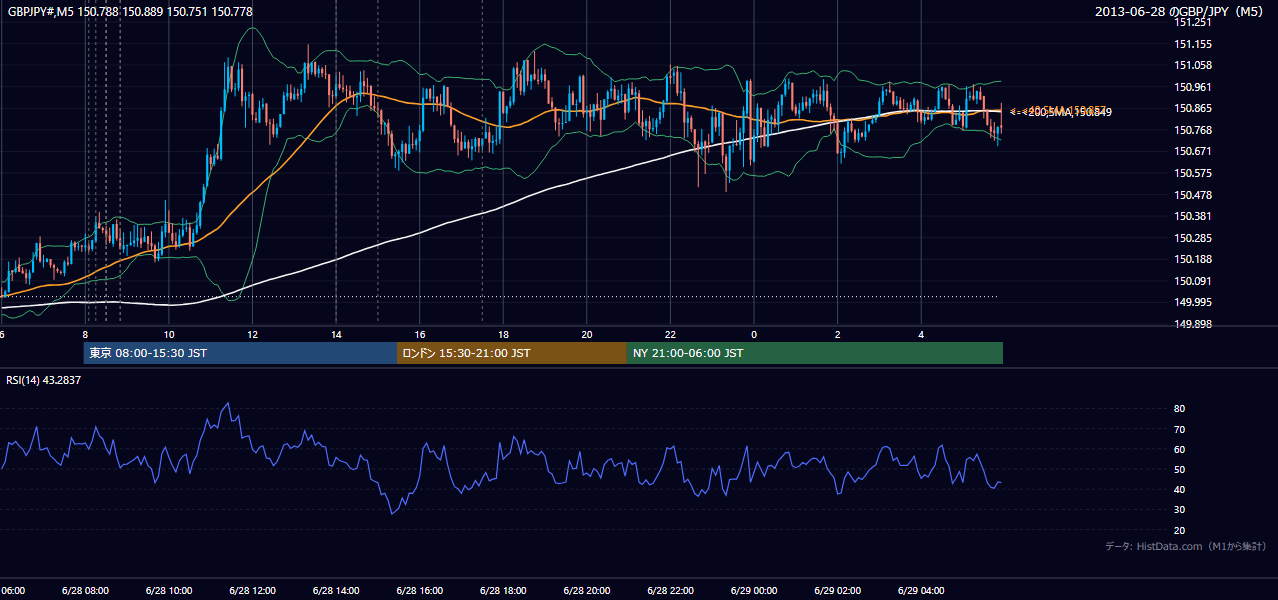Click hour tick '10' under the price chart
Image resolution: width=1278 pixels, height=600 pixels.
pyautogui.click(x=169, y=334)
